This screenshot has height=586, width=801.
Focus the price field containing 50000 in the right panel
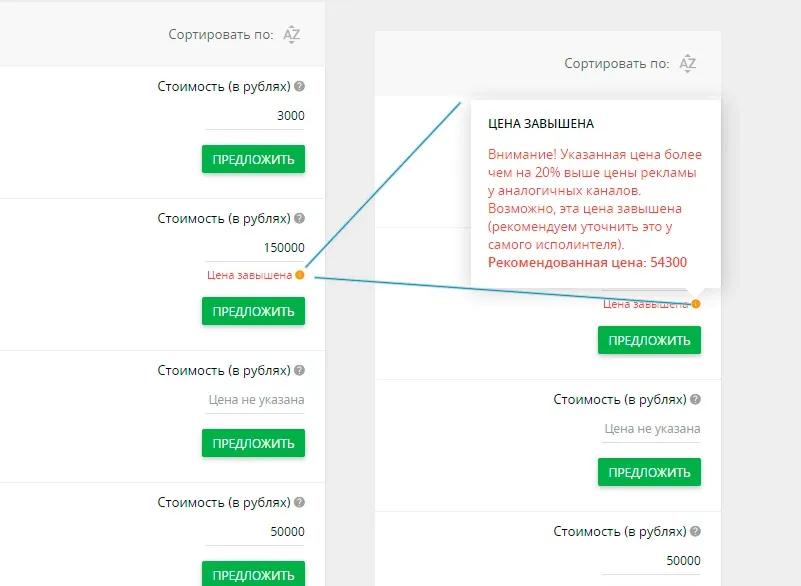[651, 561]
